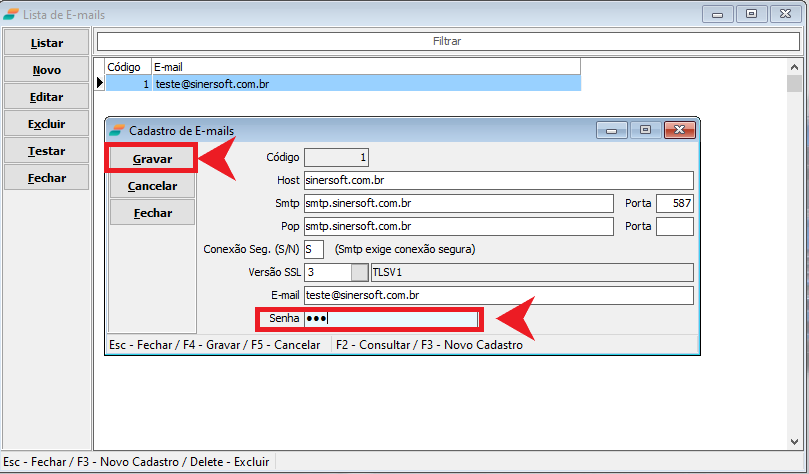Screen dimensions: 809x474
Task: Click the Excluir button
Action: [47, 124]
